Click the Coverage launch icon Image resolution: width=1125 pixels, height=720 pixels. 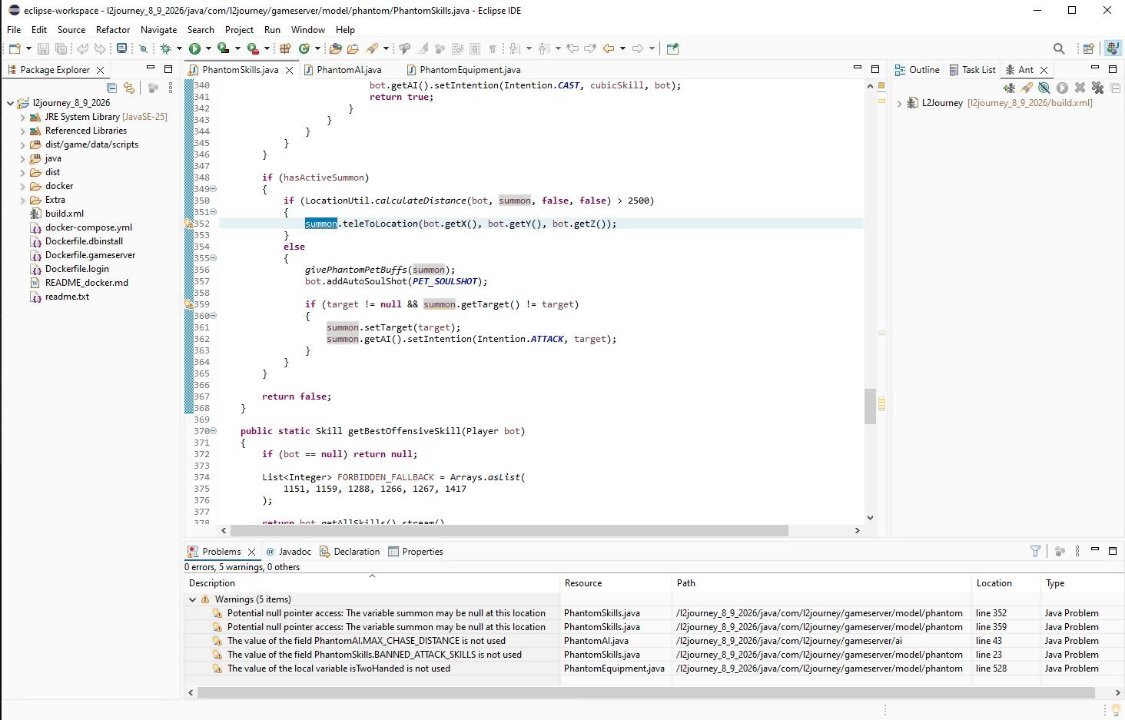click(224, 49)
